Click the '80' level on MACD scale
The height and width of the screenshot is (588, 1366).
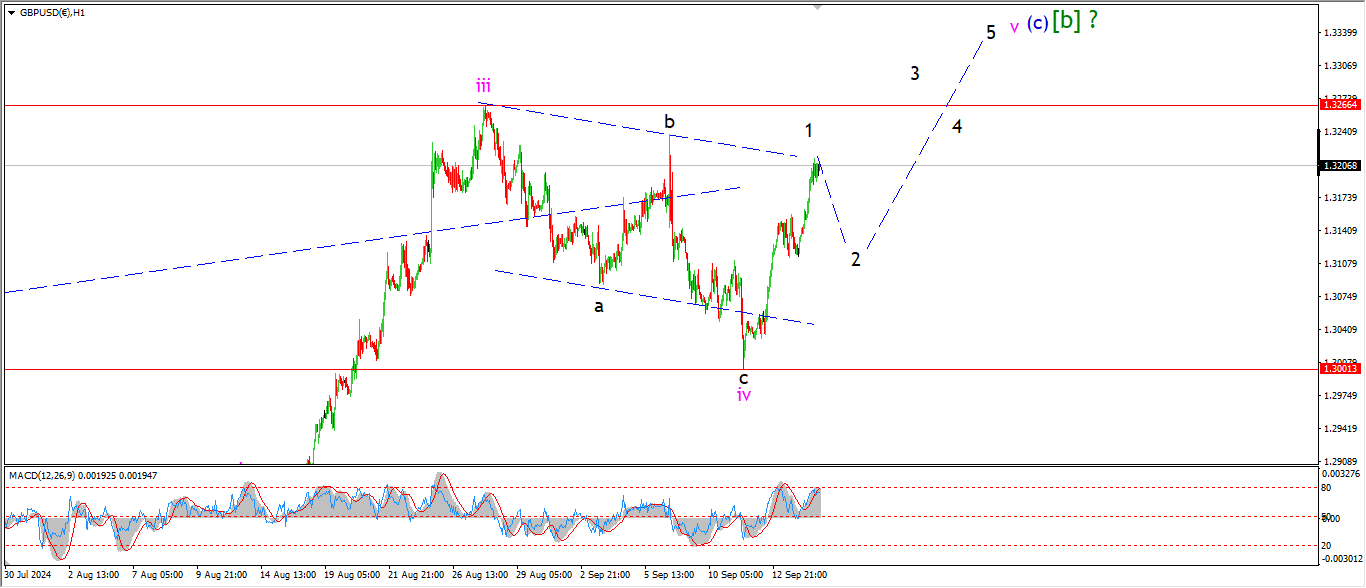click(1326, 488)
